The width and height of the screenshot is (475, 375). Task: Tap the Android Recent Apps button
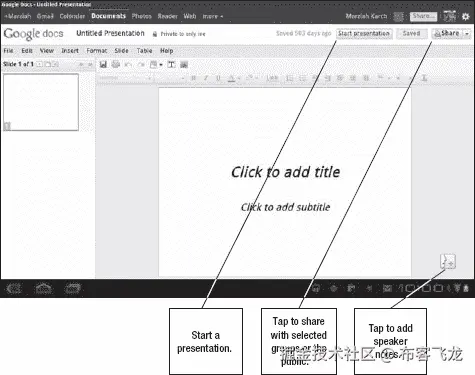coord(73,288)
